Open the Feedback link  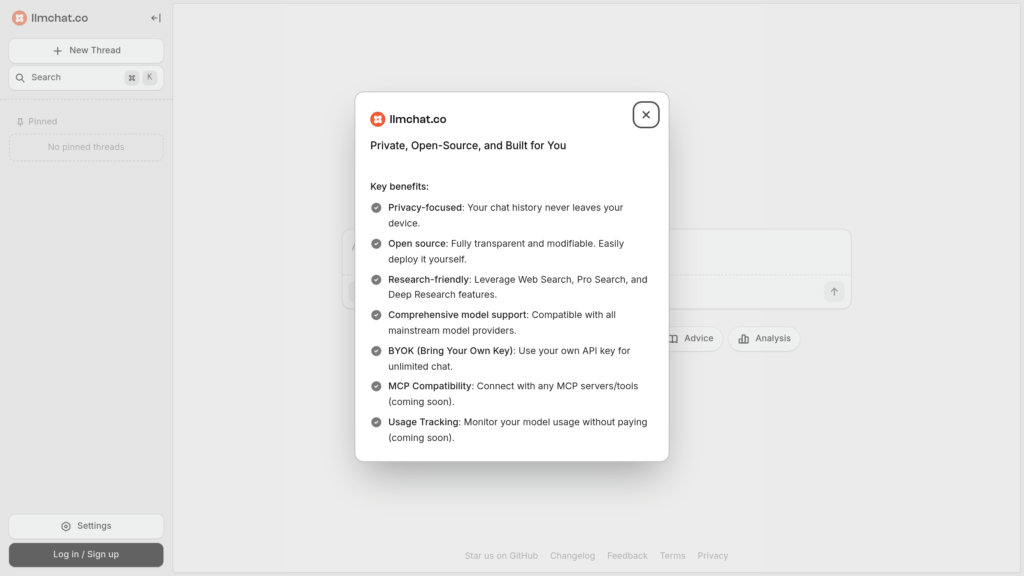click(627, 556)
